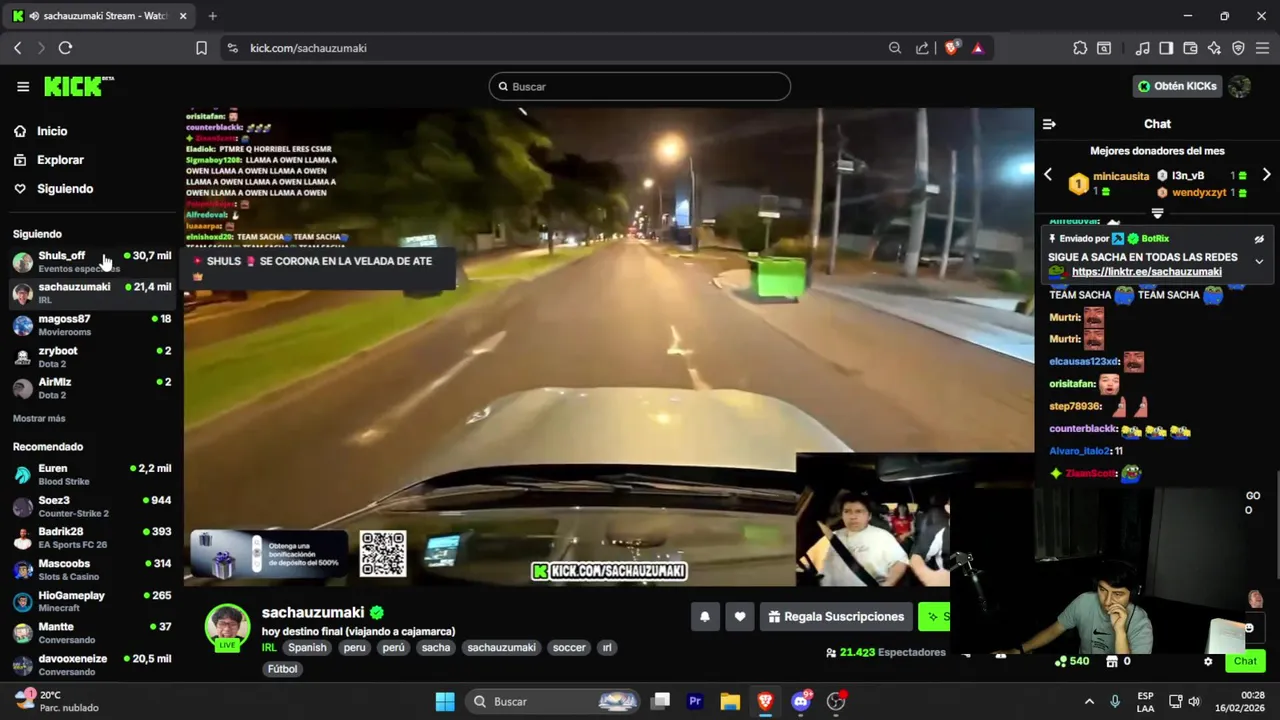
Task: Open the AirMlz followed channel
Action: click(92, 388)
